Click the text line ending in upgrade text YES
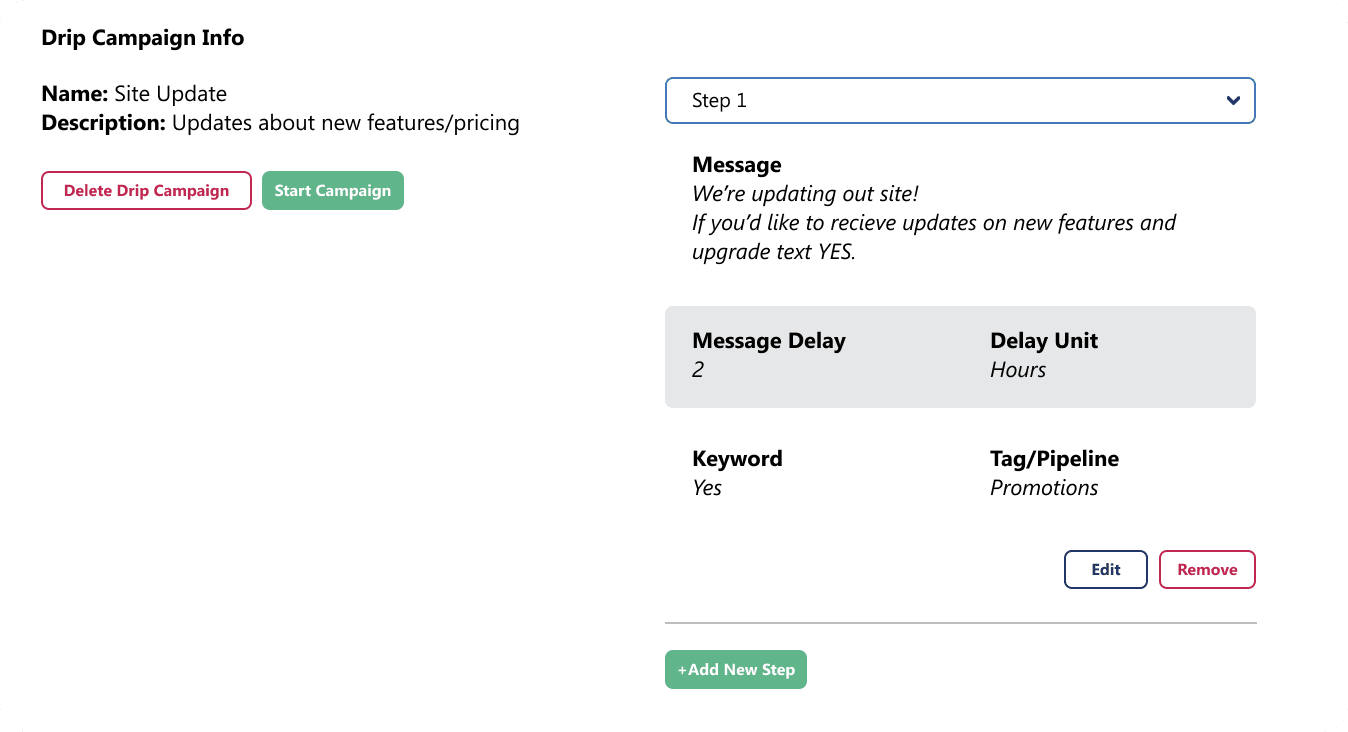Screen dimensions: 1348x732 tap(774, 252)
